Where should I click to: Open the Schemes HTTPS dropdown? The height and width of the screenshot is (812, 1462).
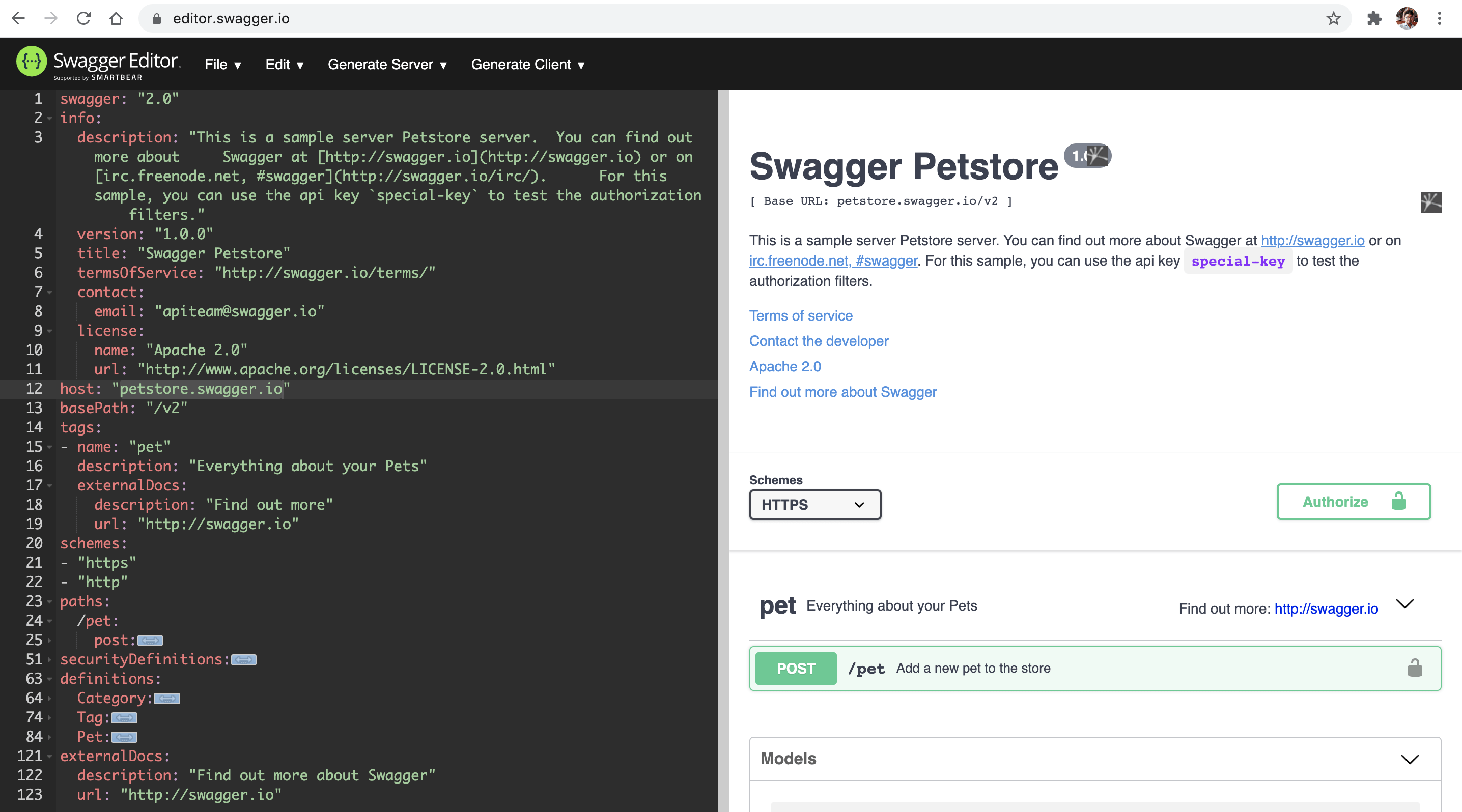815,504
